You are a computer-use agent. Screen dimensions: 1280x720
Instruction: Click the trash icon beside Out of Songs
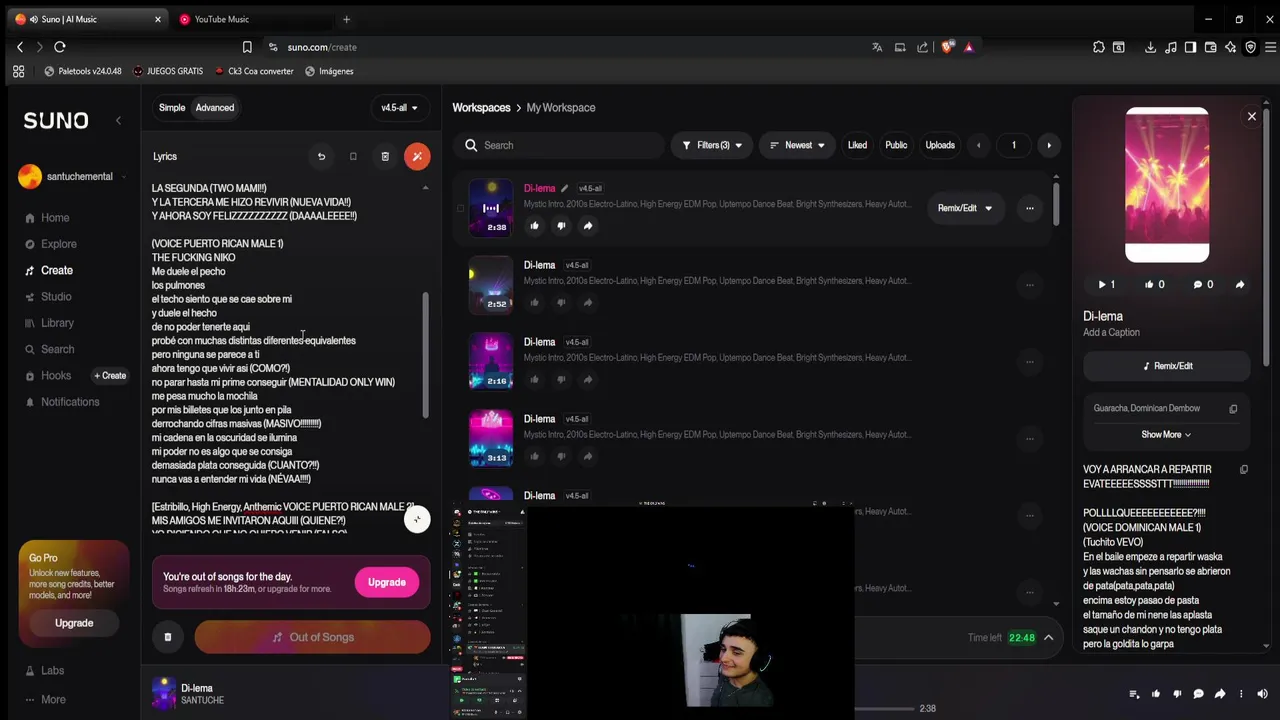tap(168, 637)
